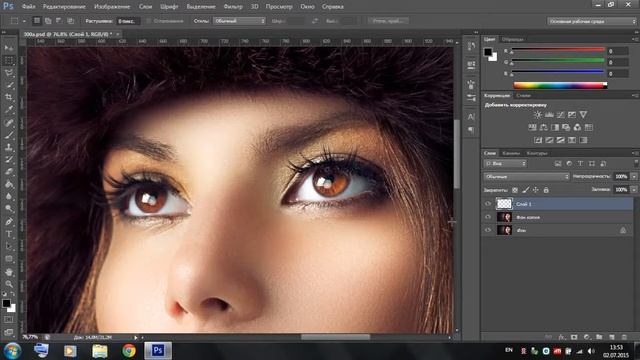Click Add to selection mode icon

point(48,20)
